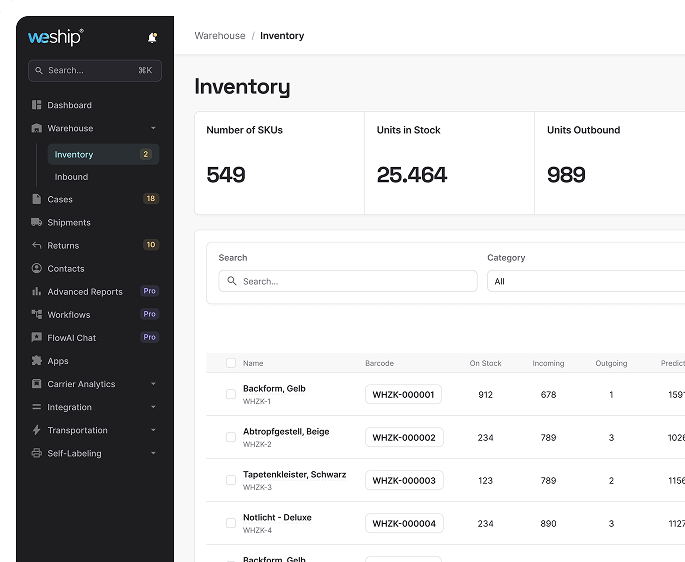Check the box for Backform, Gelb
Image resolution: width=685 pixels, height=562 pixels.
tap(231, 395)
